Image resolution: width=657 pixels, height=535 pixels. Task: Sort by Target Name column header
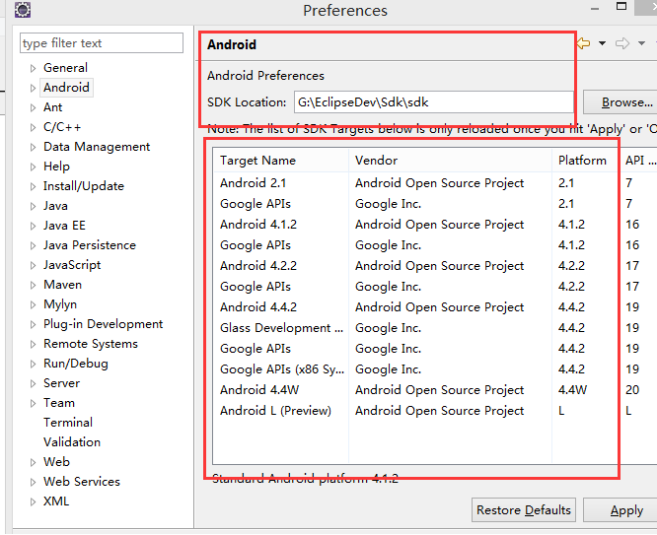[x=281, y=160]
